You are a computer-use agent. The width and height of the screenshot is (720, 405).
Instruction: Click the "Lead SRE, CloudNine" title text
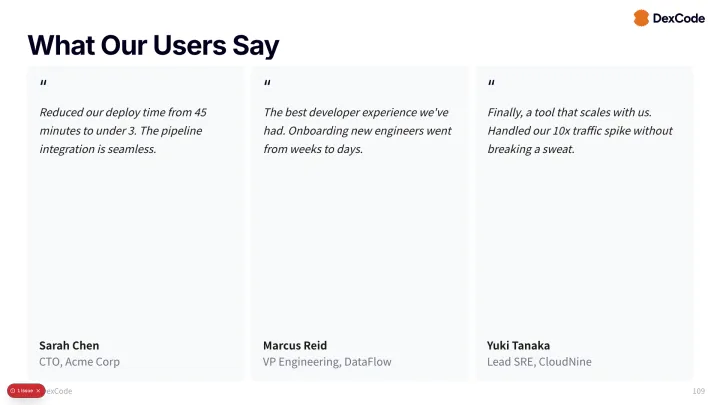pyautogui.click(x=539, y=361)
